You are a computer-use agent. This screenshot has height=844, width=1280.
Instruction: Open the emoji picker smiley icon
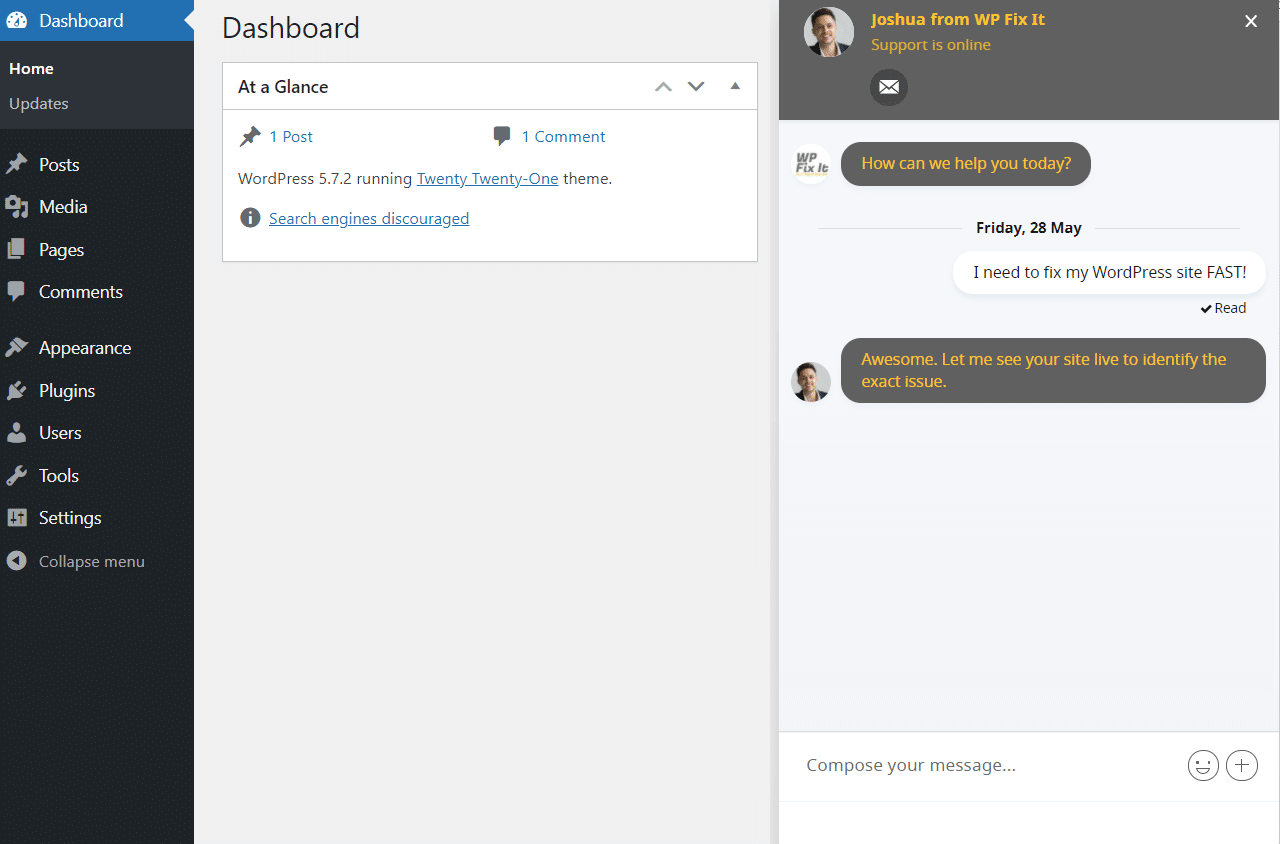point(1203,766)
